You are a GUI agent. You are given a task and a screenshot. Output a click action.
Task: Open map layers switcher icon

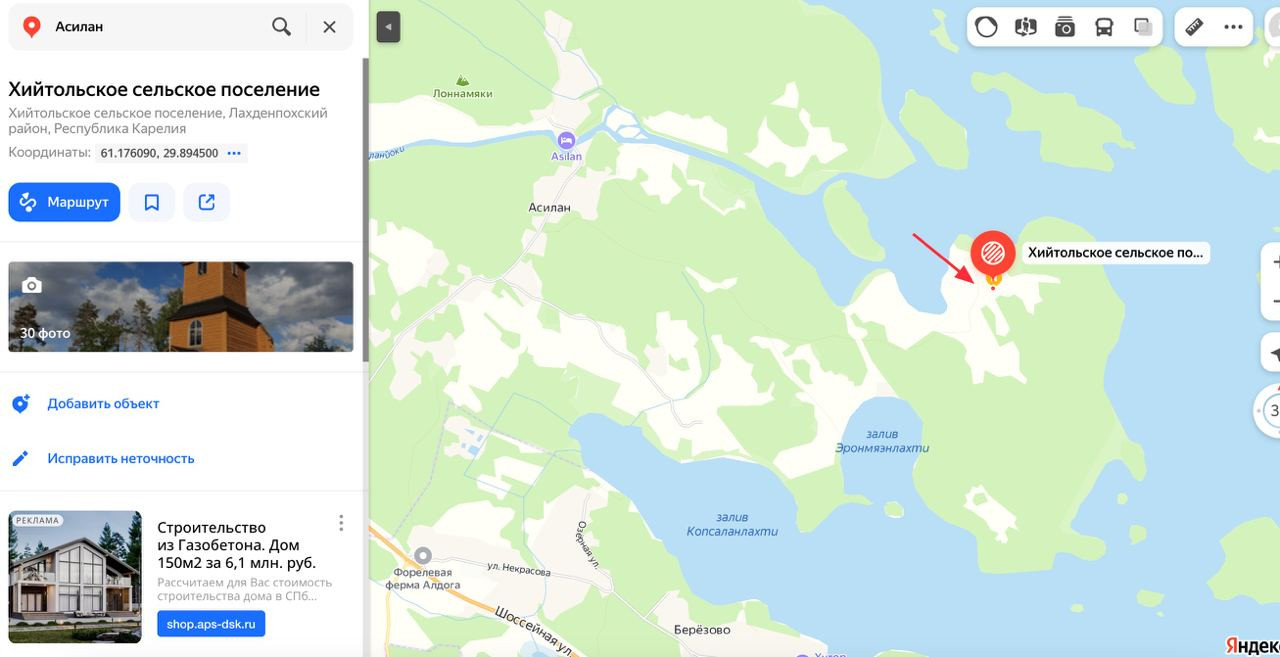coord(1144,27)
